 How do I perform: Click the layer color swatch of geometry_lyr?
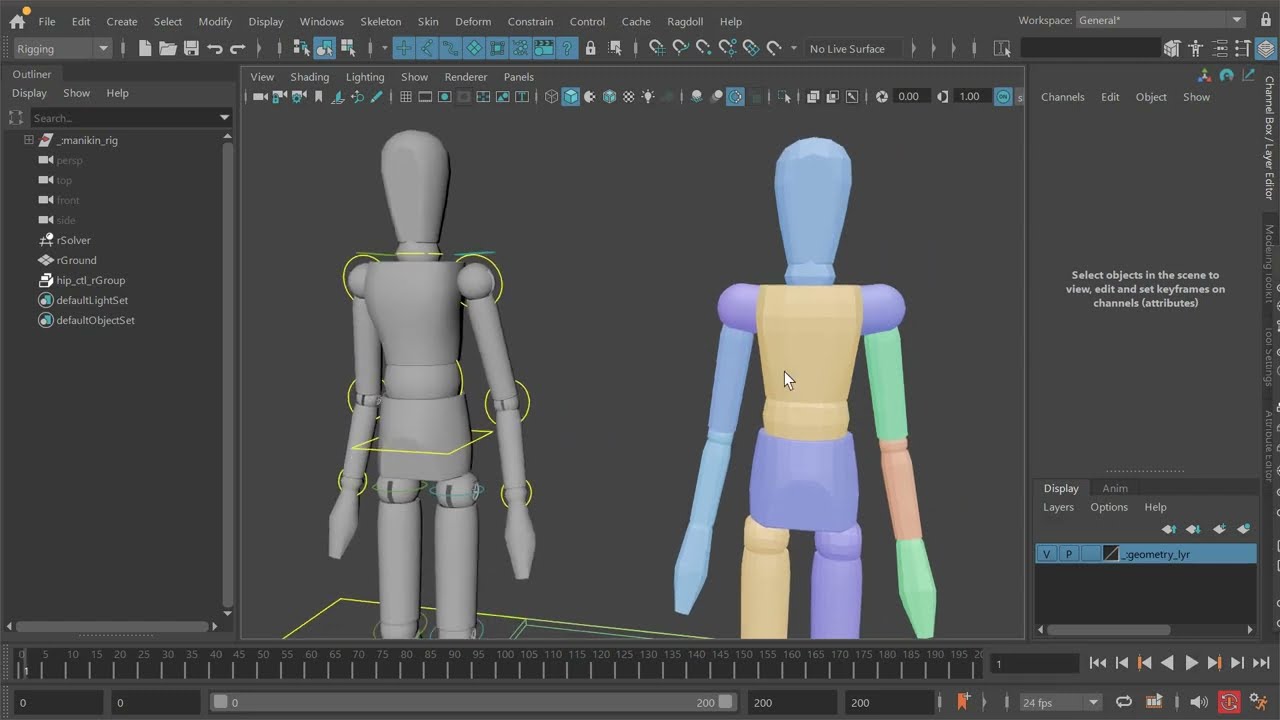(x=1111, y=554)
